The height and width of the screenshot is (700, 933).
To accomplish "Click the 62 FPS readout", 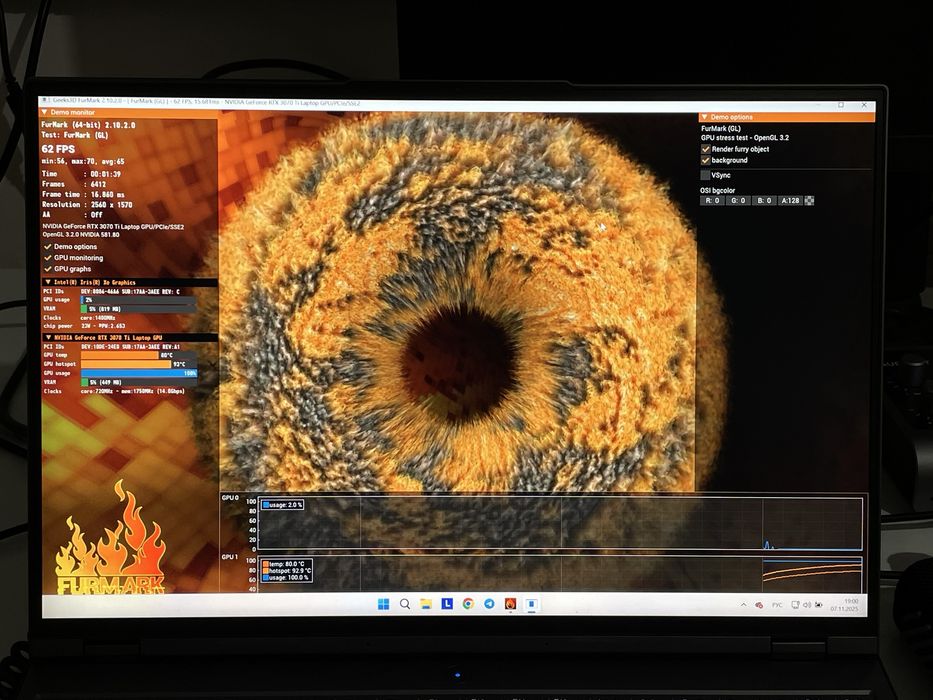I will coord(58,149).
